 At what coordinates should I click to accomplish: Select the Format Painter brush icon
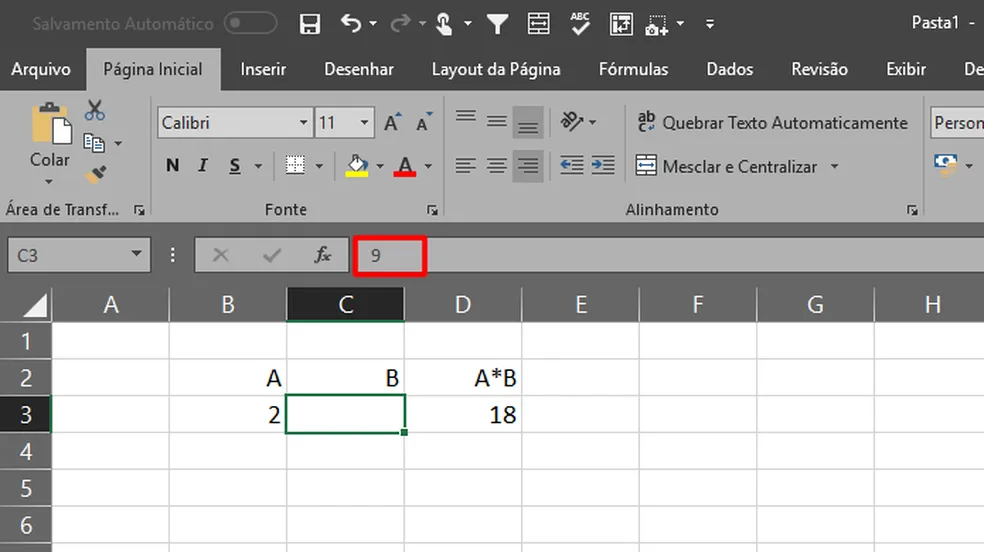pos(96,174)
